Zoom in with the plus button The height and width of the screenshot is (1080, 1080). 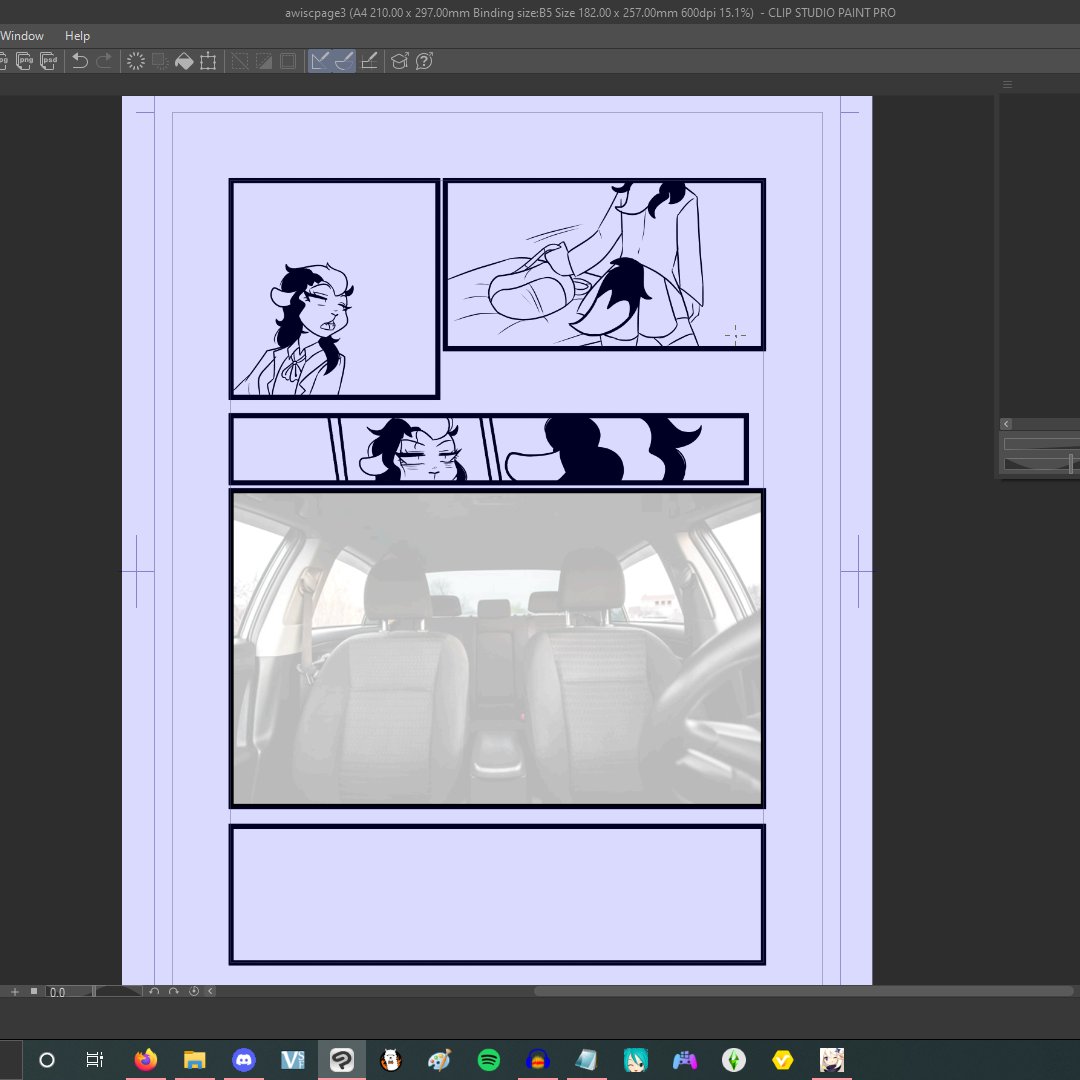15,991
